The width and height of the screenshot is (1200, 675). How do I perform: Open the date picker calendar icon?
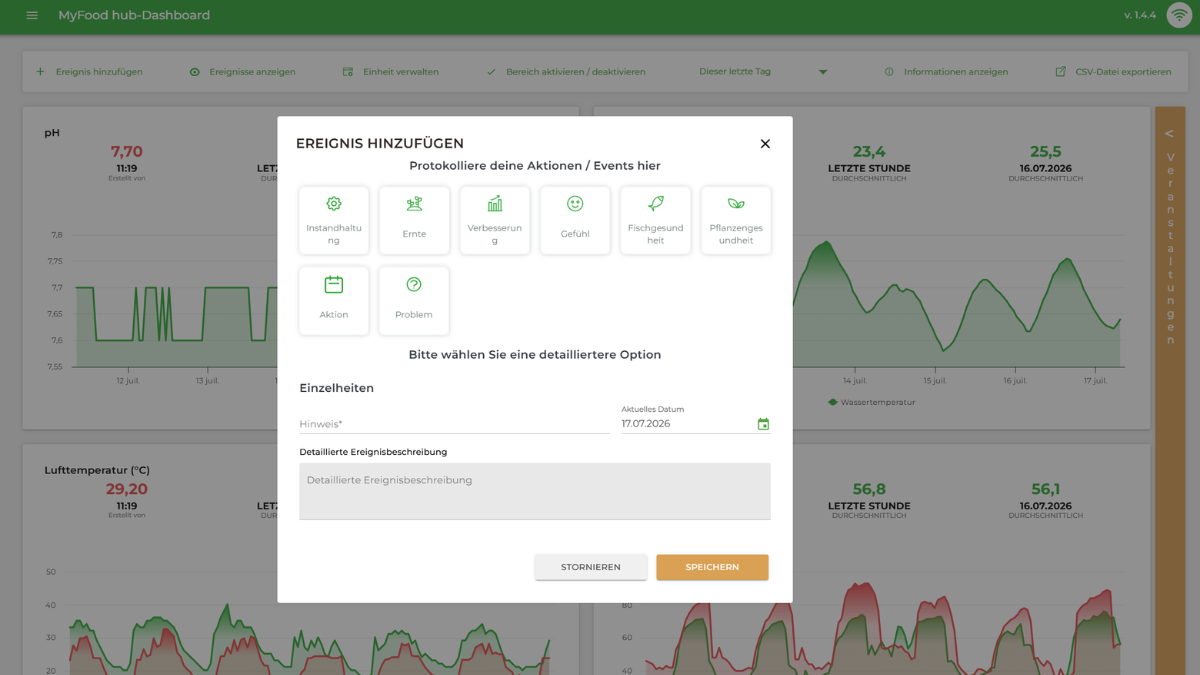pyautogui.click(x=763, y=424)
